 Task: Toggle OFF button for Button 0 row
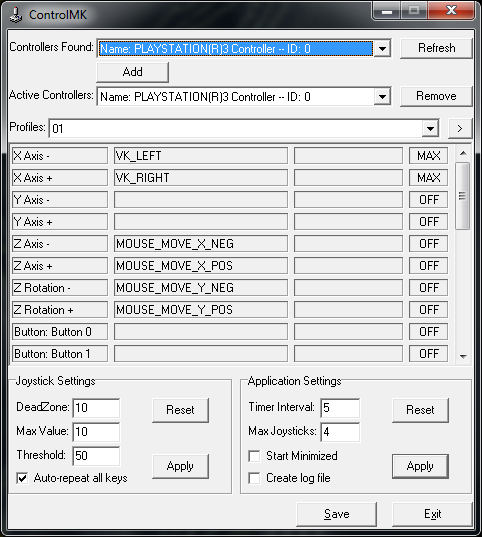pos(428,332)
